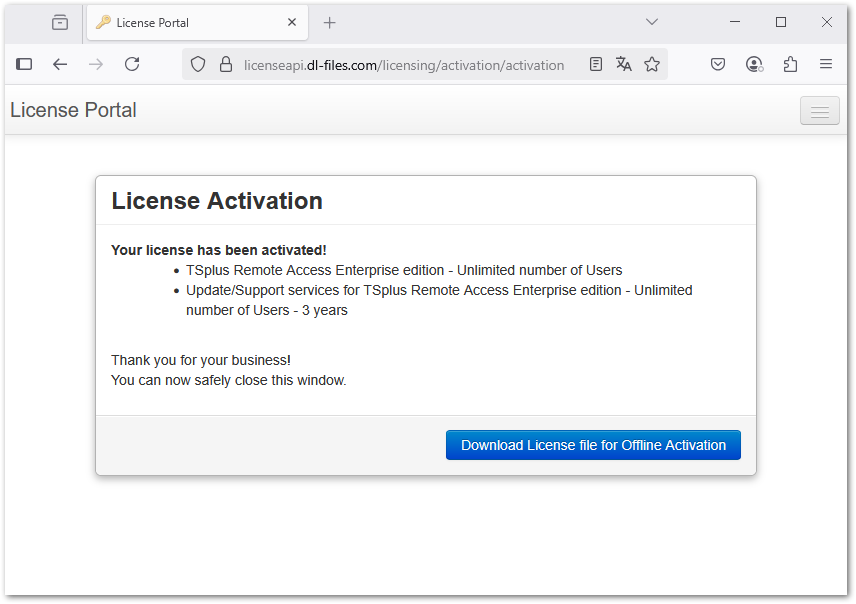Viewport: 856px width, 604px height.
Task: Click Download License file for Offline Activation
Action: click(x=593, y=445)
